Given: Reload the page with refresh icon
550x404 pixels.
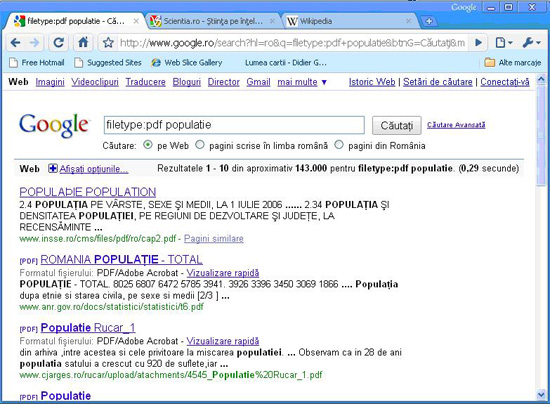Looking at the screenshot, I should 59,43.
